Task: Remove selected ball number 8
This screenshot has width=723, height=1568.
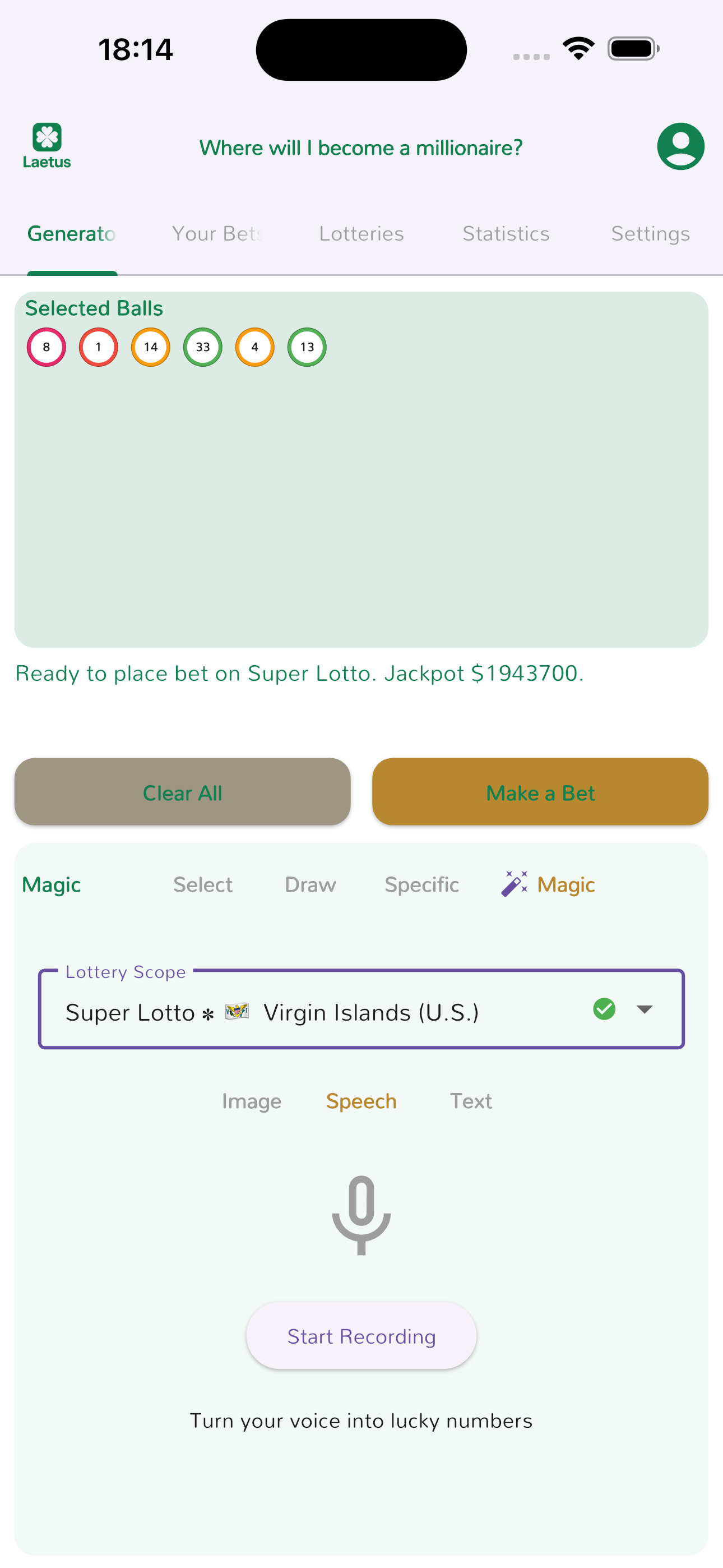Action: (x=47, y=347)
